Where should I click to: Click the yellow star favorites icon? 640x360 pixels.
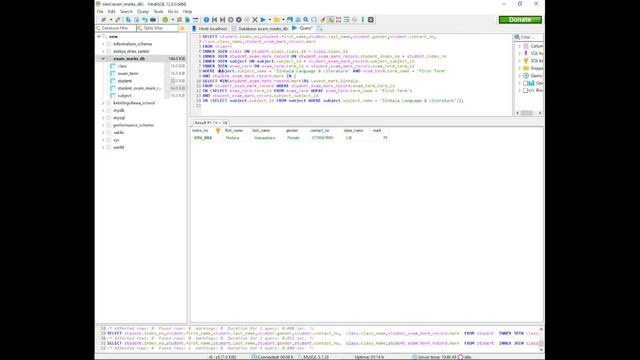coord(182,28)
